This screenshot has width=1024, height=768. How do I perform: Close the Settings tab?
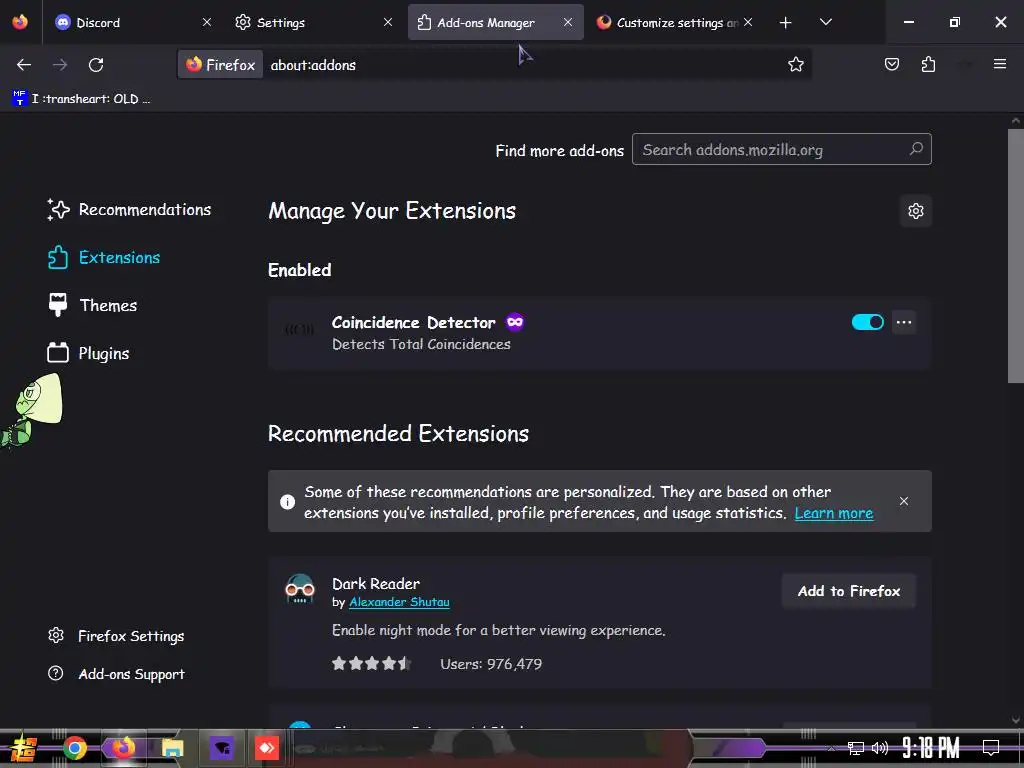388,22
